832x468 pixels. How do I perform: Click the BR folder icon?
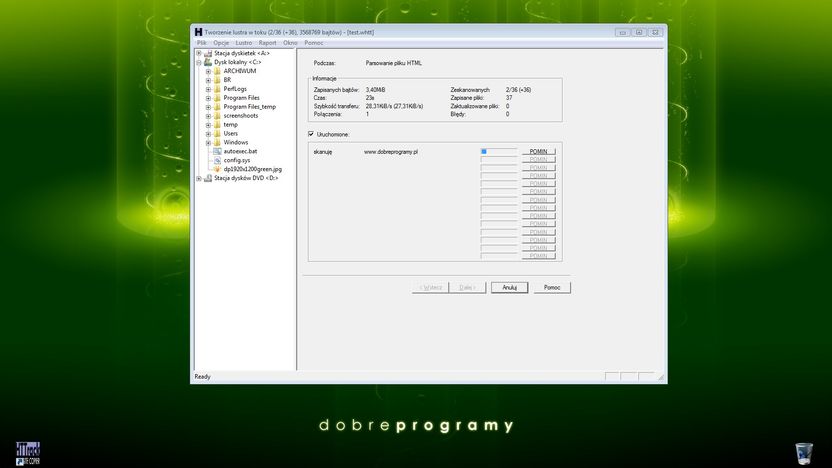pyautogui.click(x=217, y=80)
